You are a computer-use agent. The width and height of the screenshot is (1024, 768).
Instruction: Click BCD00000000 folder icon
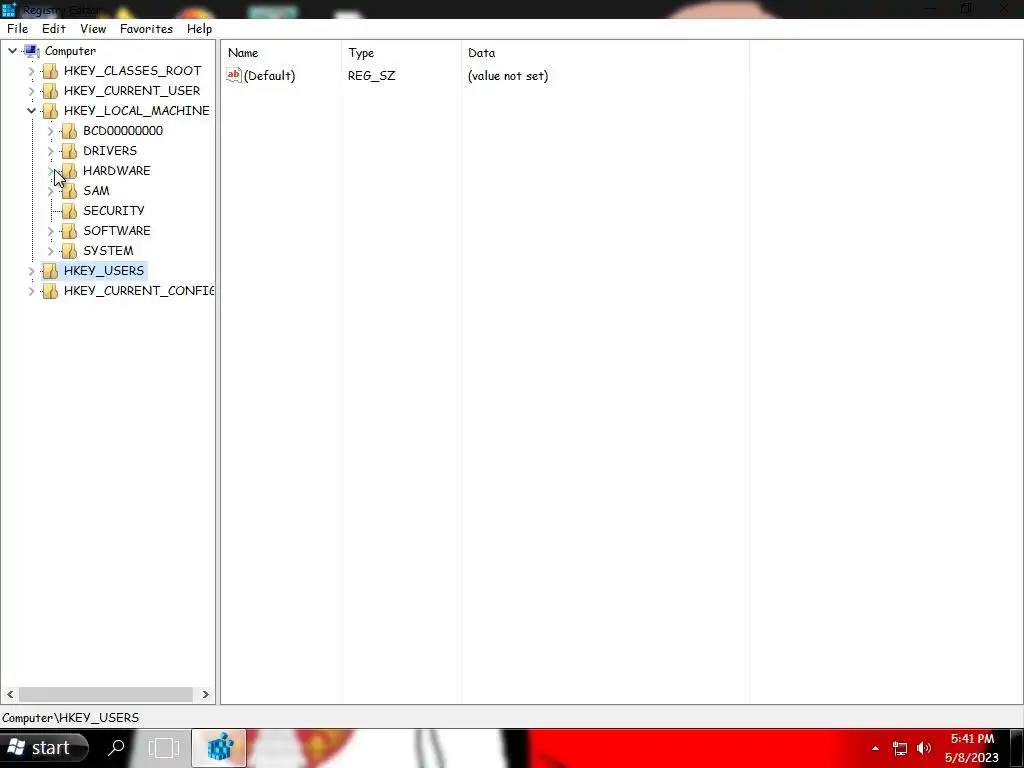[x=69, y=131]
